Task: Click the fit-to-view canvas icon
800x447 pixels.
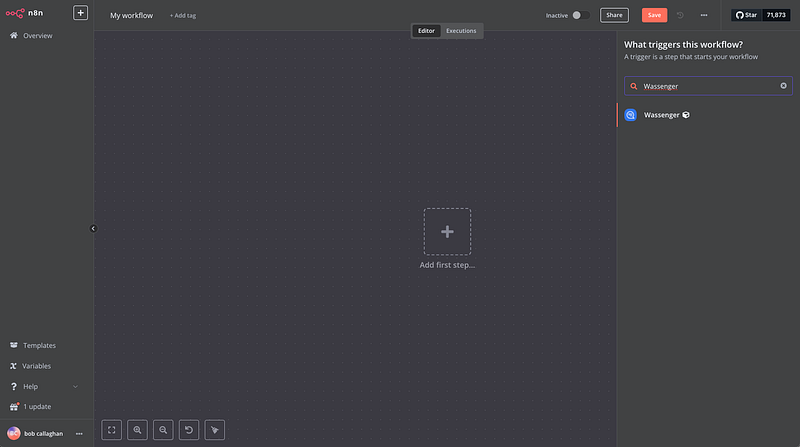Action: point(112,430)
